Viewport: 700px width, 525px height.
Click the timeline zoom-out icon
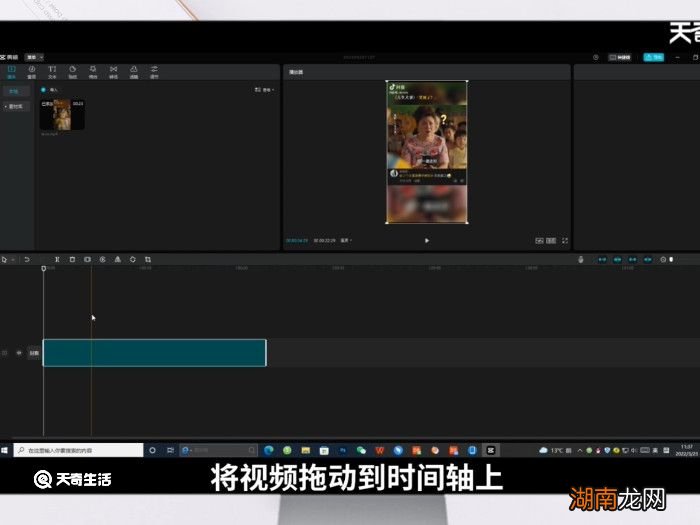[x=663, y=259]
